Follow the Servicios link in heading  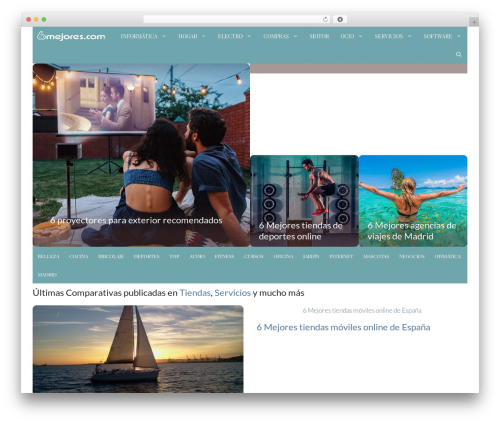click(232, 293)
